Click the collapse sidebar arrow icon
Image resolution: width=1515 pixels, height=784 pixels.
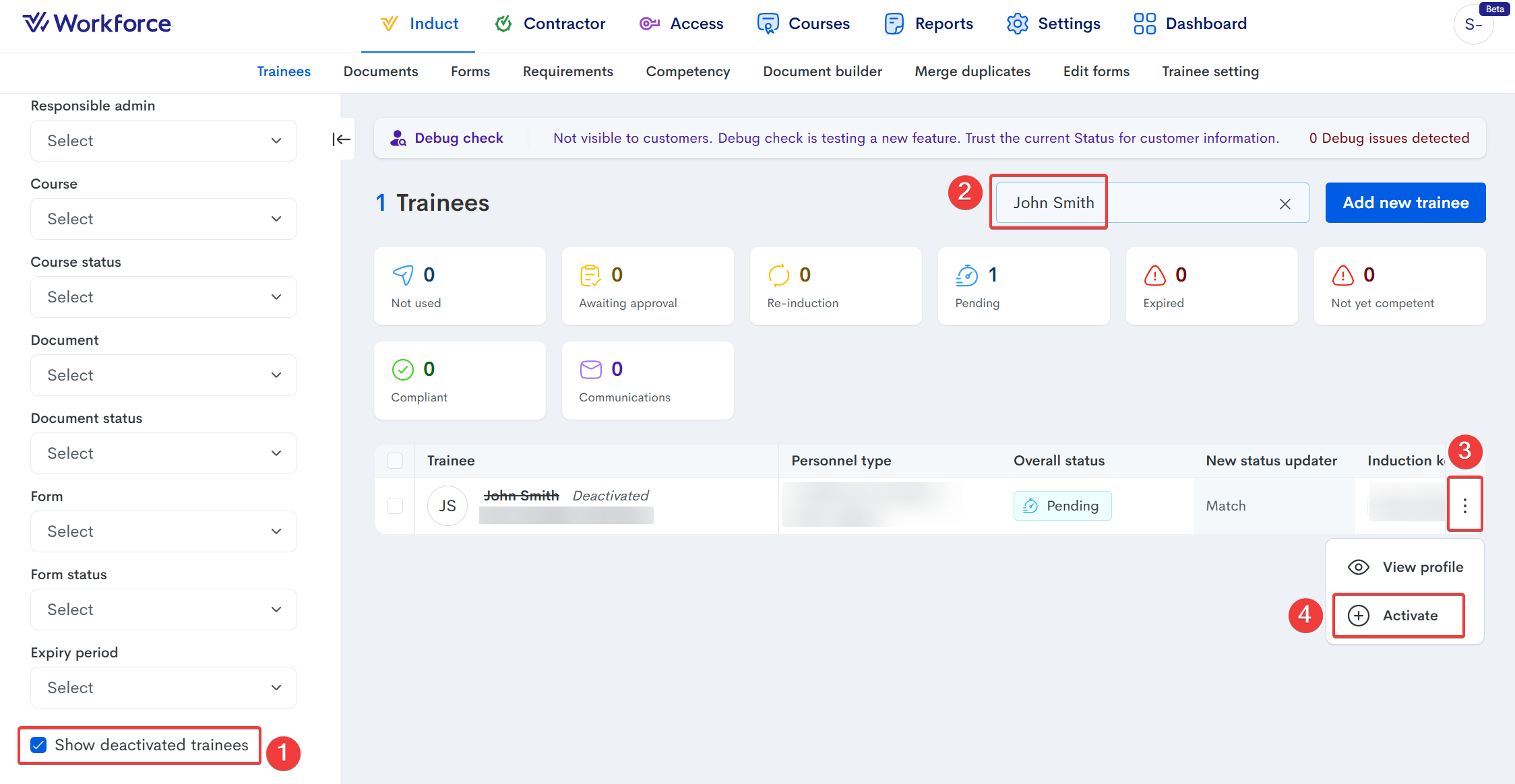coord(341,139)
